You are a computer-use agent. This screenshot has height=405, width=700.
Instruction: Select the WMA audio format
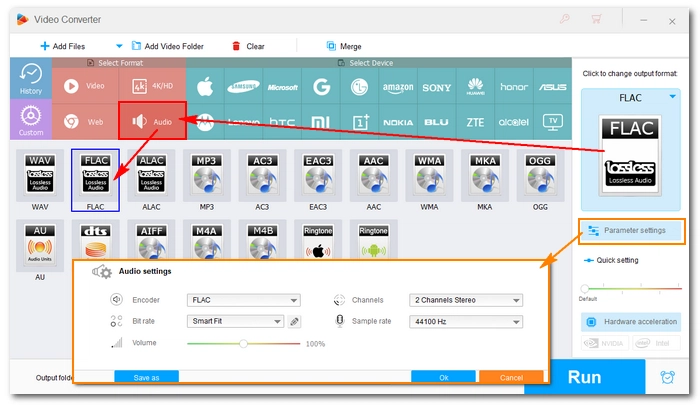[429, 175]
